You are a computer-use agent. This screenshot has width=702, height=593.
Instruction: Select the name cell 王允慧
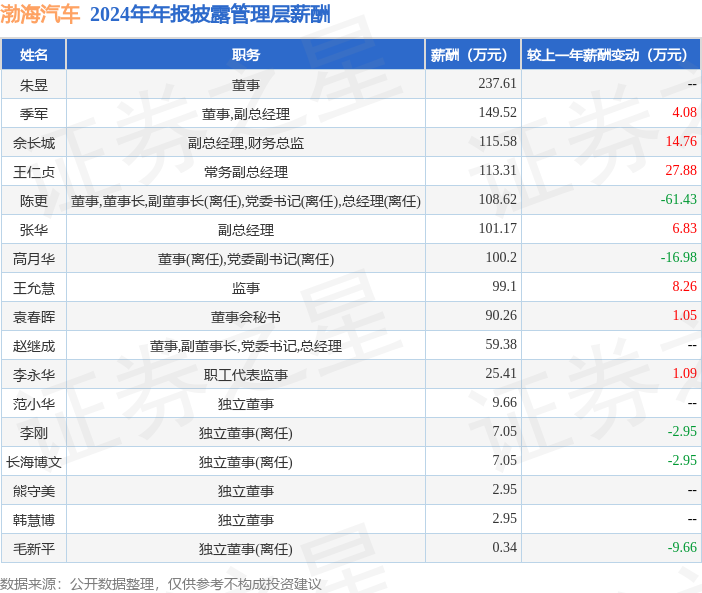(34, 288)
